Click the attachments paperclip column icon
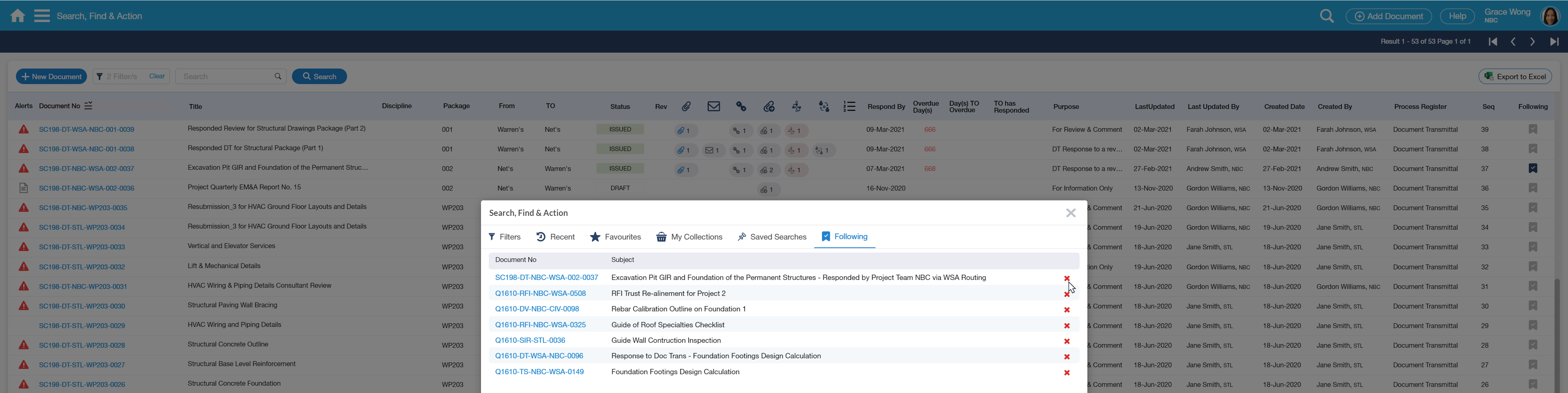 point(686,107)
